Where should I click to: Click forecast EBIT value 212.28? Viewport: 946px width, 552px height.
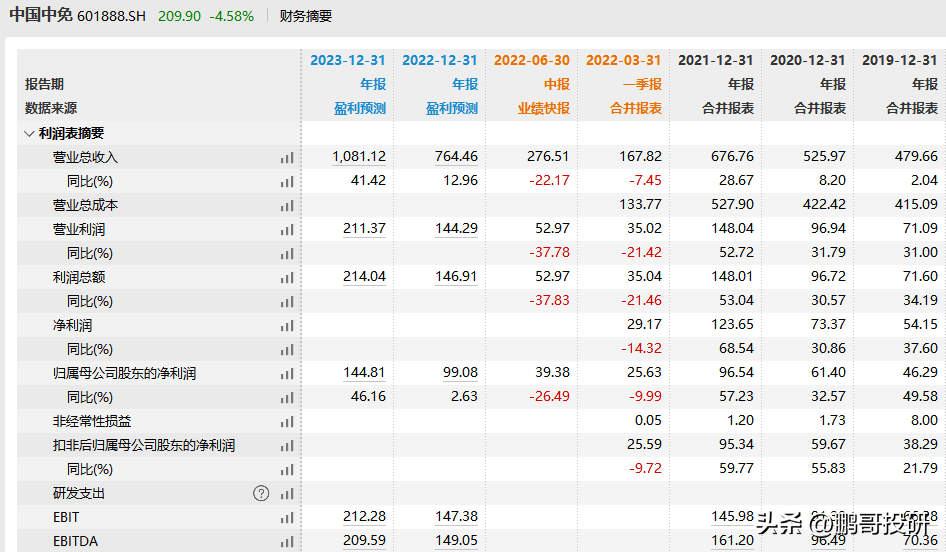coord(364,517)
